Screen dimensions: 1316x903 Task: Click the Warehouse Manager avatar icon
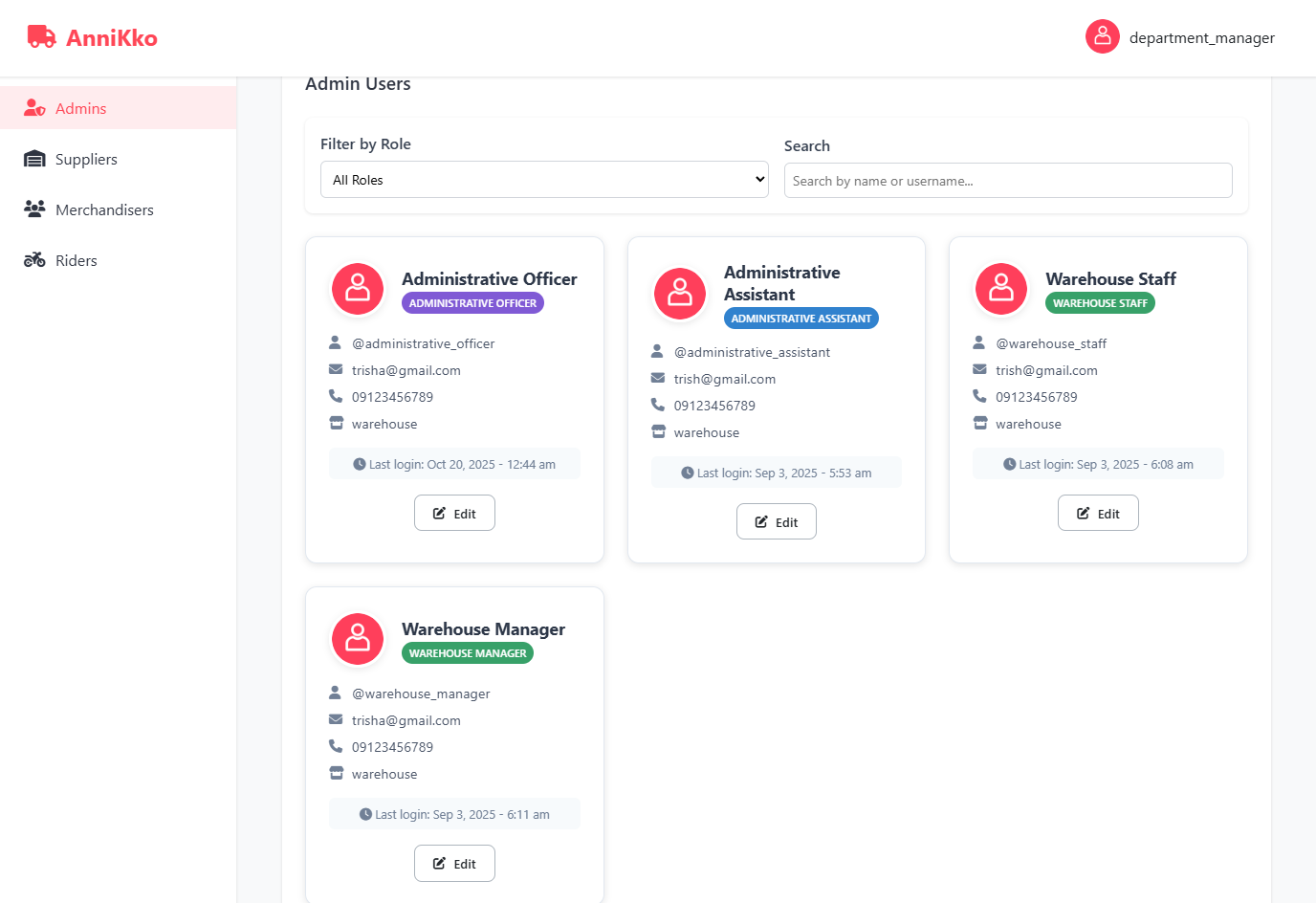tap(358, 639)
